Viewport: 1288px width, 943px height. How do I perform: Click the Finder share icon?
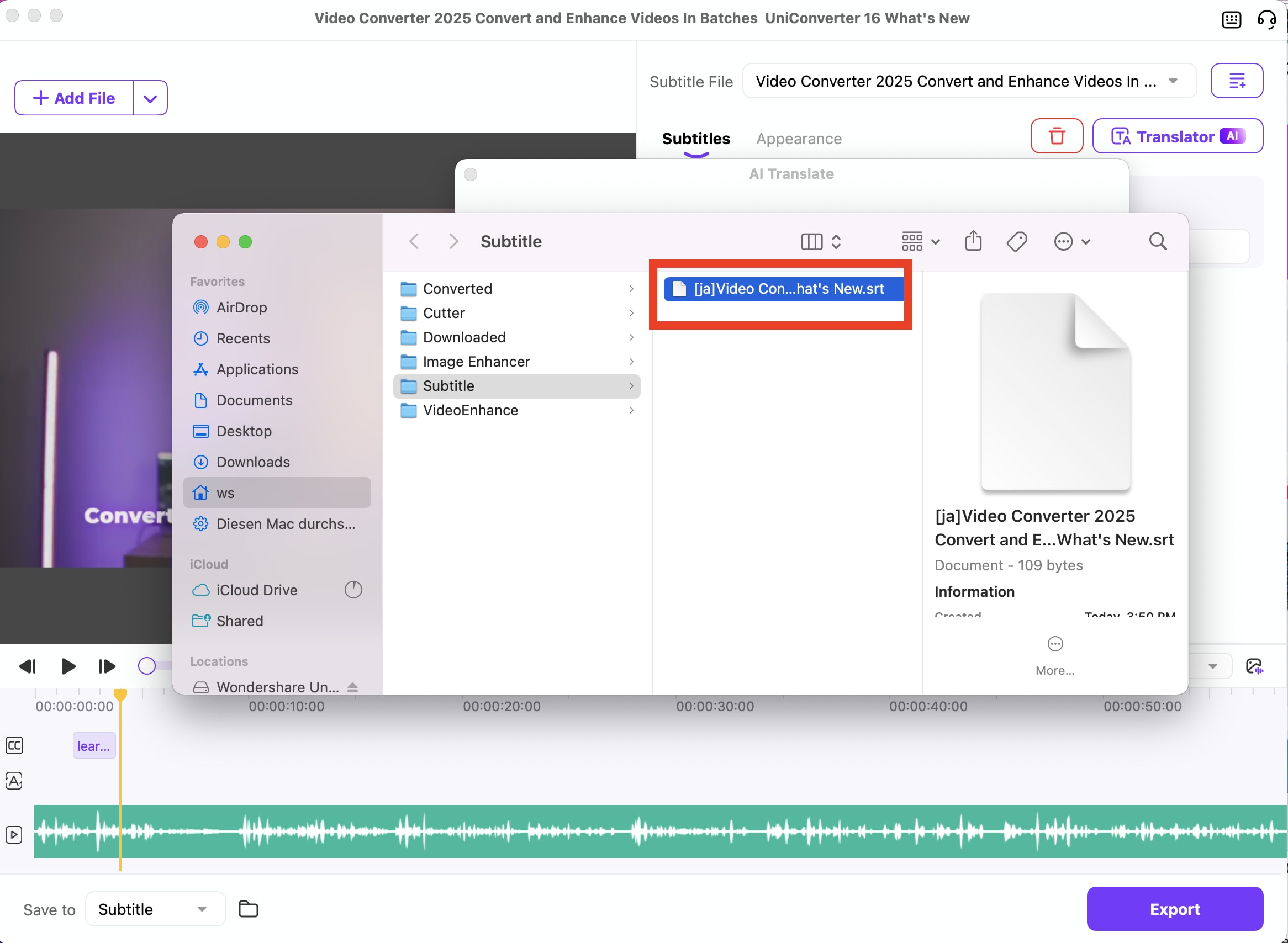[973, 241]
